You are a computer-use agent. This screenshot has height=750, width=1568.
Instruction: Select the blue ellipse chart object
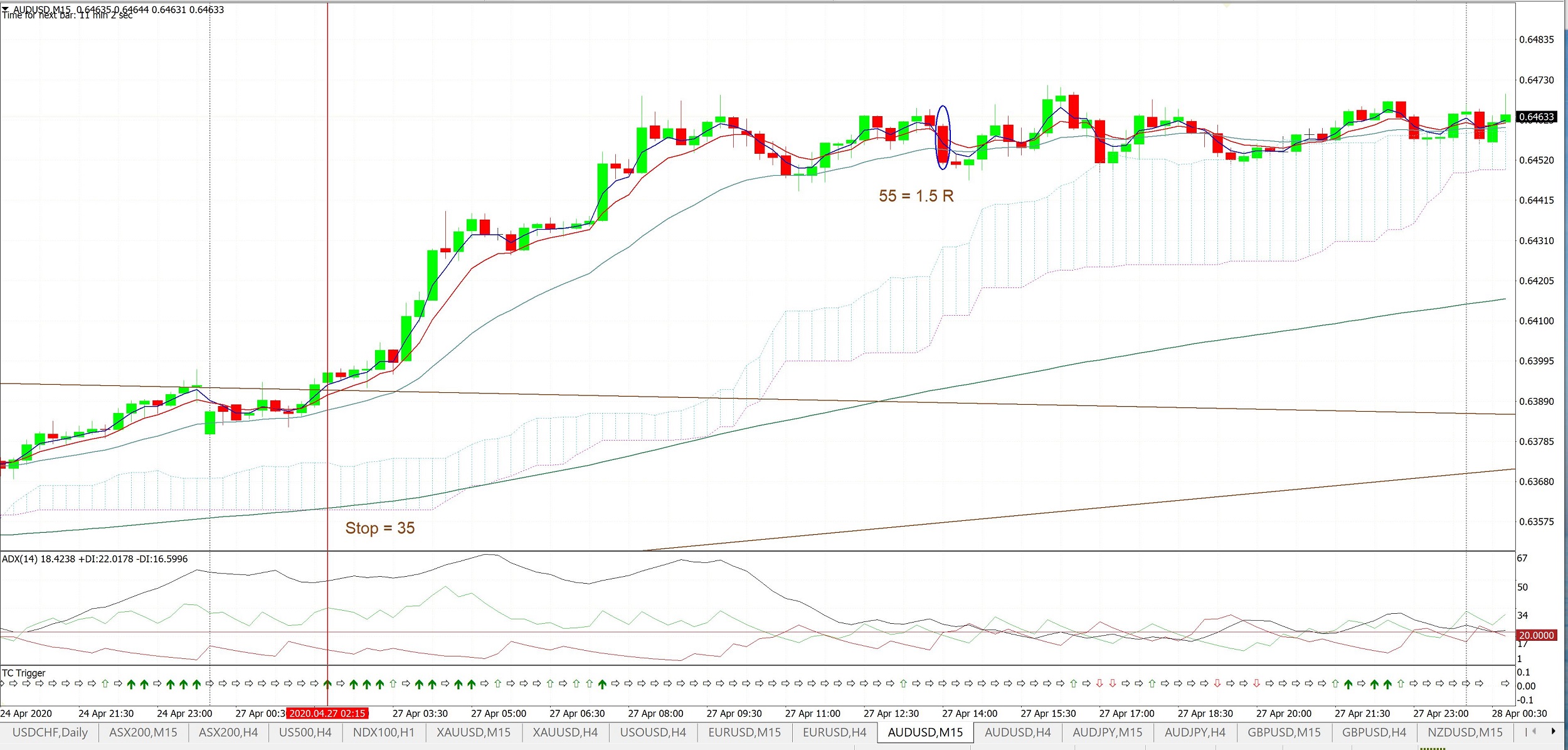[943, 137]
